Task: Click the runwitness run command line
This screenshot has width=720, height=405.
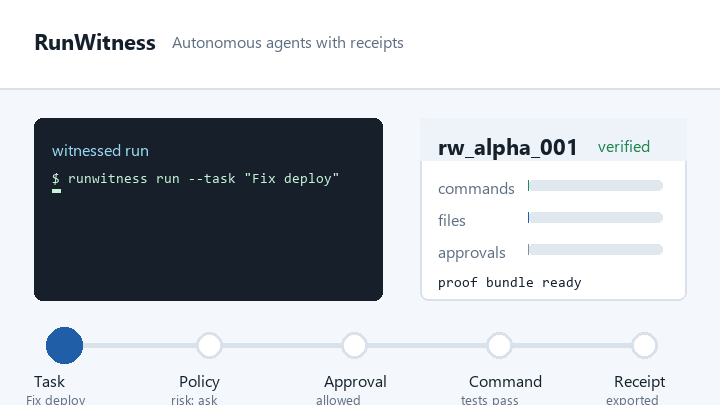Action: coord(196,178)
